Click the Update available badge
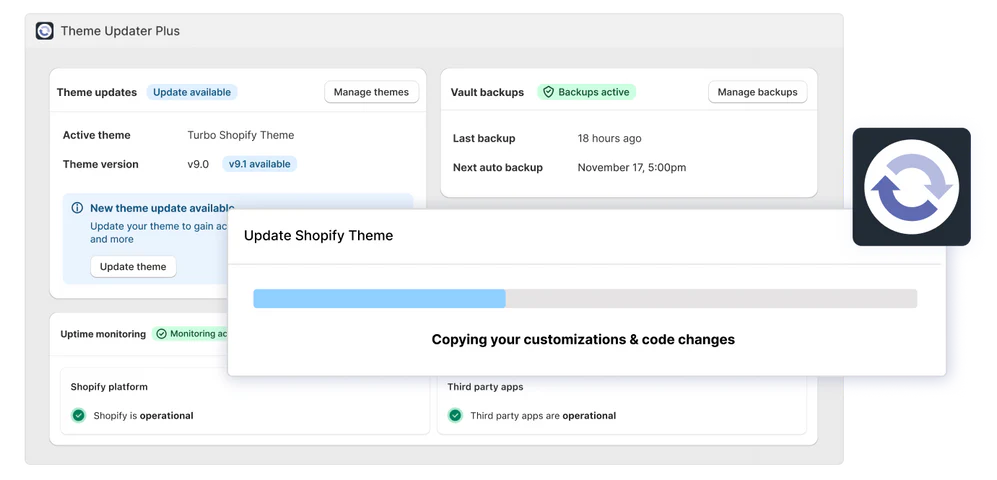 [x=192, y=92]
